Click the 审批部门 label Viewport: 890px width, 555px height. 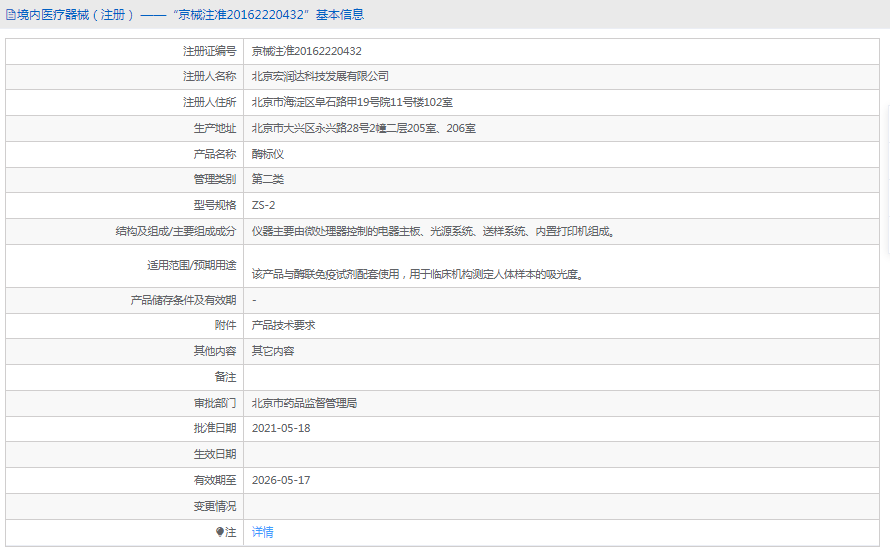point(215,403)
